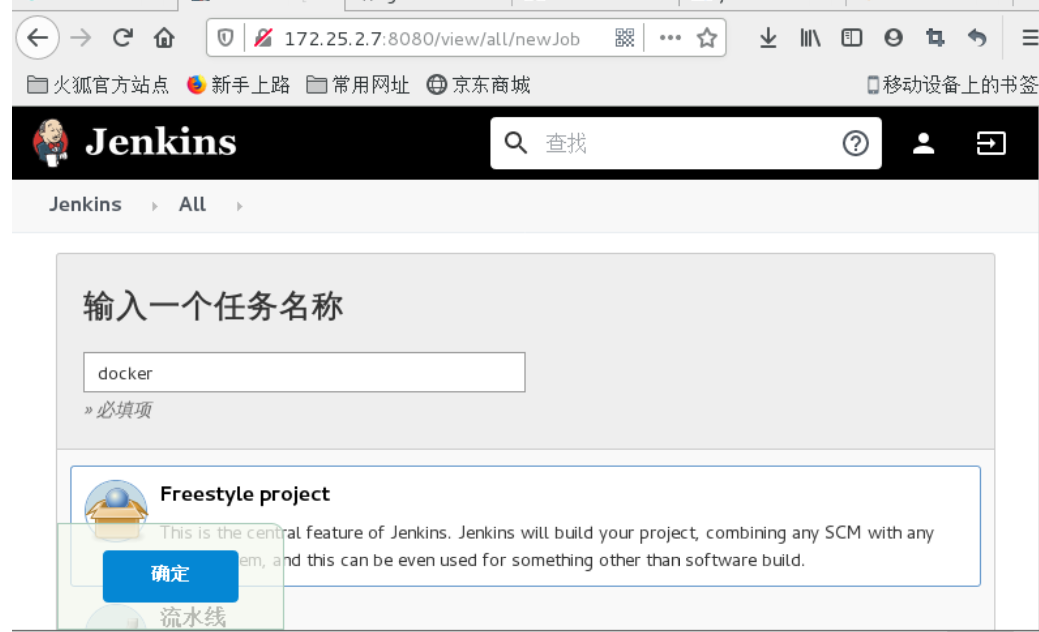This screenshot has height=632, width=1039.
Task: Toggle the browser sidebar view
Action: (851, 38)
